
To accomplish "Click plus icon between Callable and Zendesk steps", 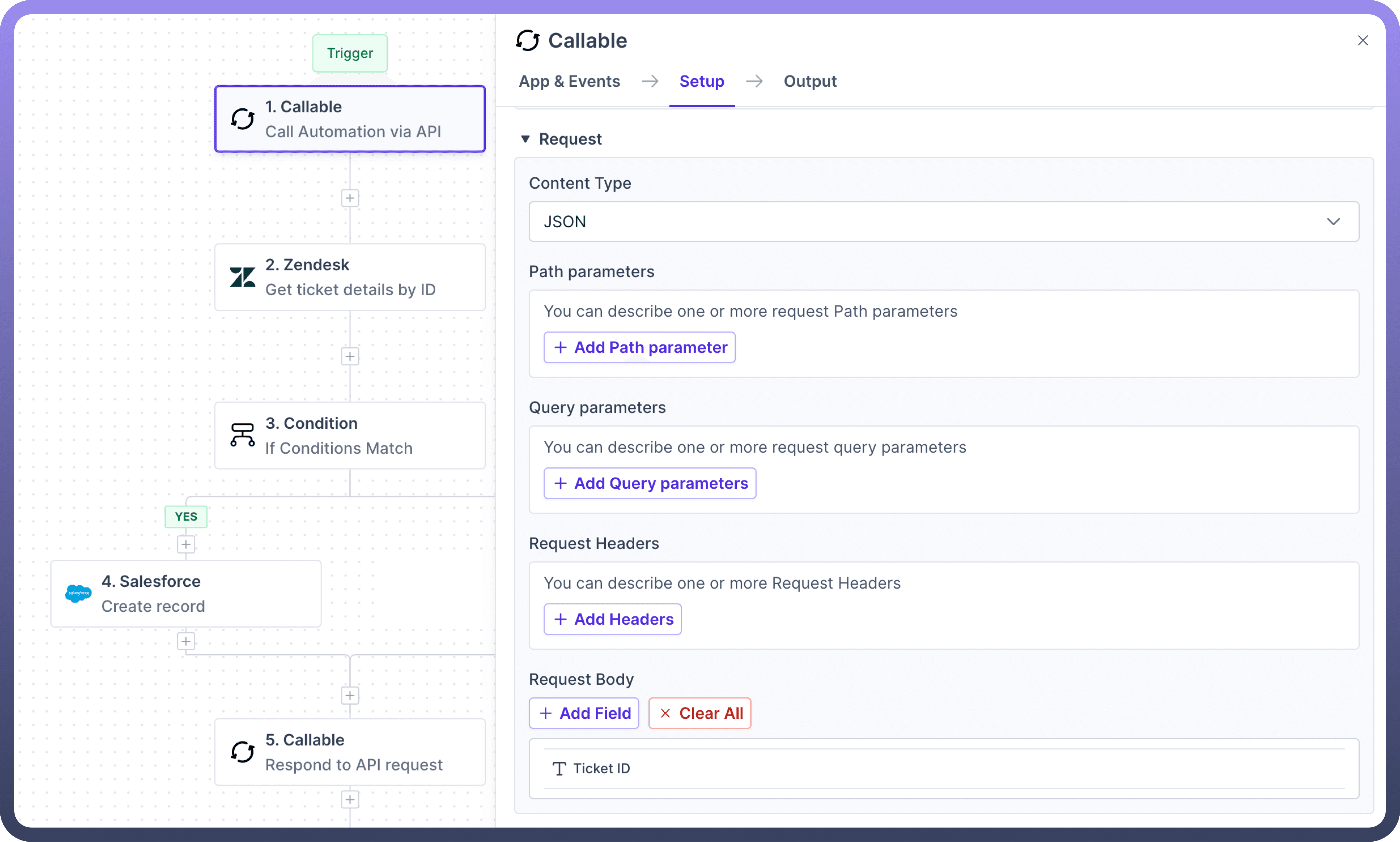I will [x=350, y=198].
